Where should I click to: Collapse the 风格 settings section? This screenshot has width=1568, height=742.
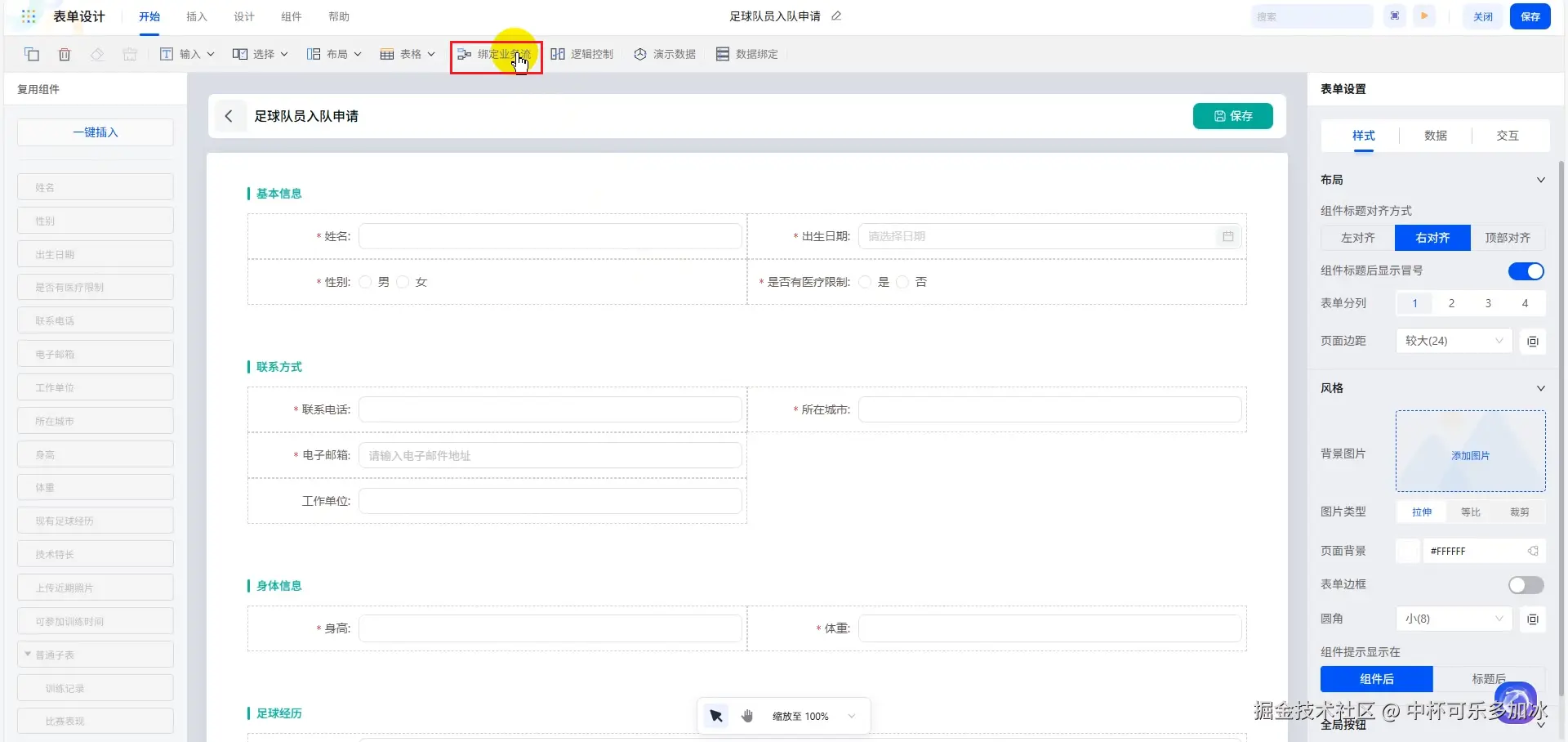click(x=1540, y=388)
